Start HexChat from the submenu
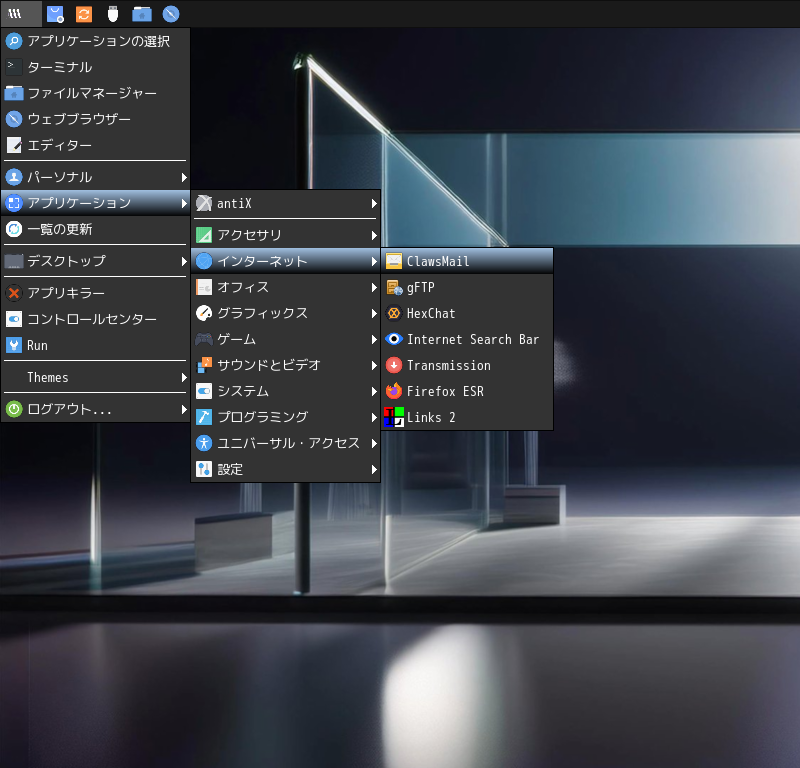The image size is (800, 768). pyautogui.click(x=431, y=313)
